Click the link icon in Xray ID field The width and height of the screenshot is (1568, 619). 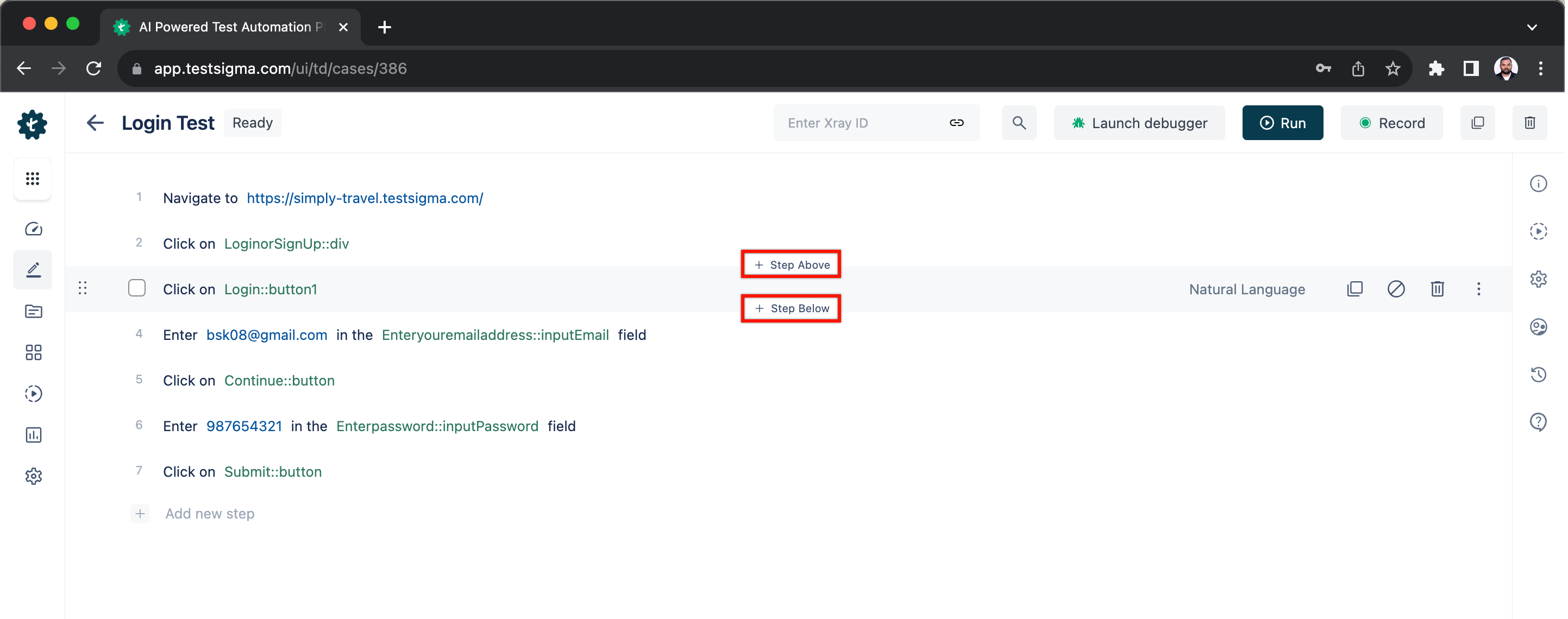click(x=958, y=123)
